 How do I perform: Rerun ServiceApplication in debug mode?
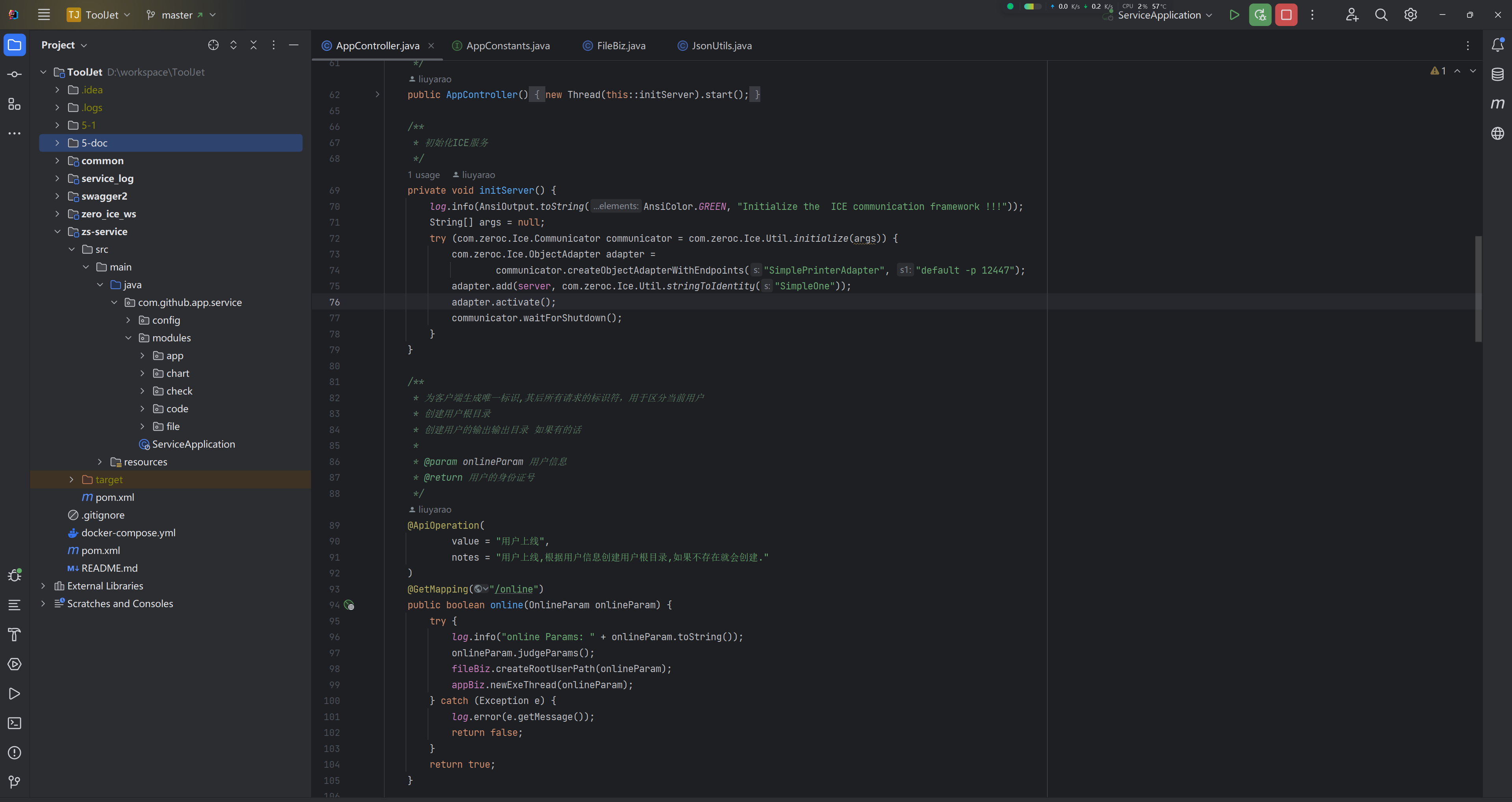[x=1260, y=15]
